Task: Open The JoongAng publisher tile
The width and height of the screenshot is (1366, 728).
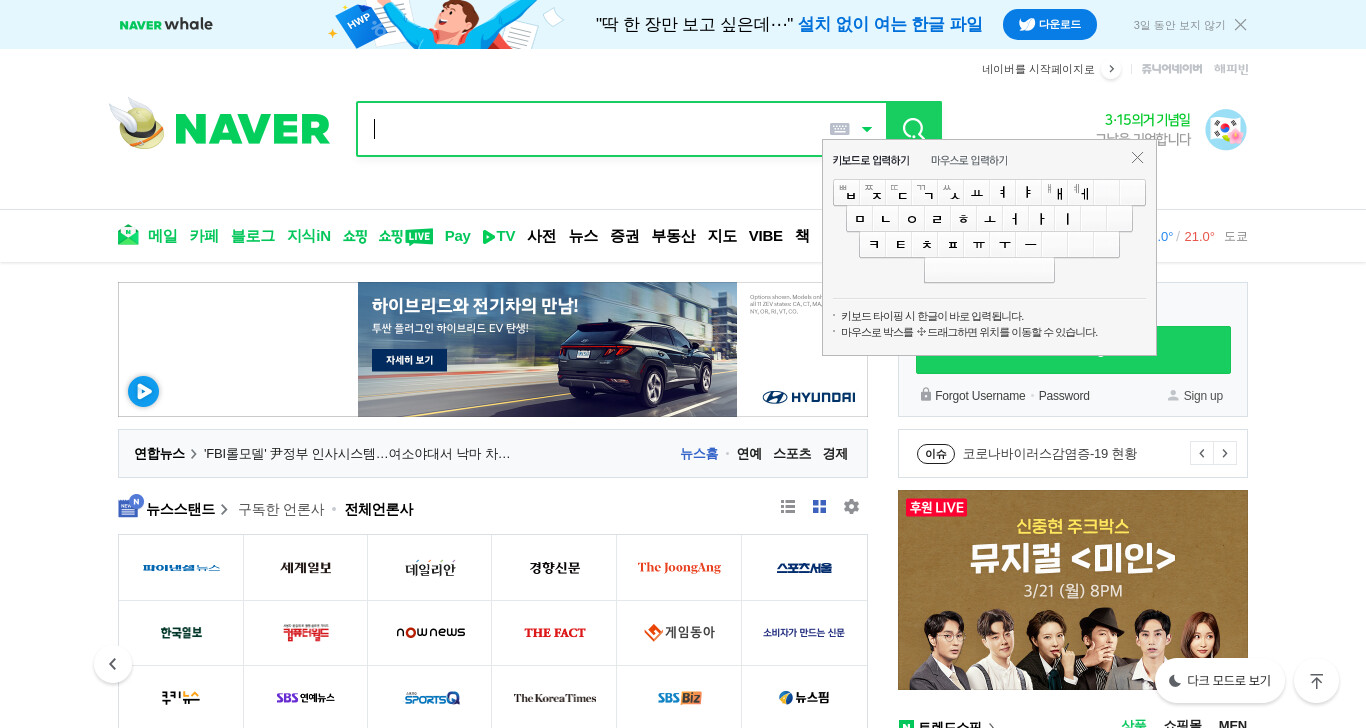Action: point(680,568)
